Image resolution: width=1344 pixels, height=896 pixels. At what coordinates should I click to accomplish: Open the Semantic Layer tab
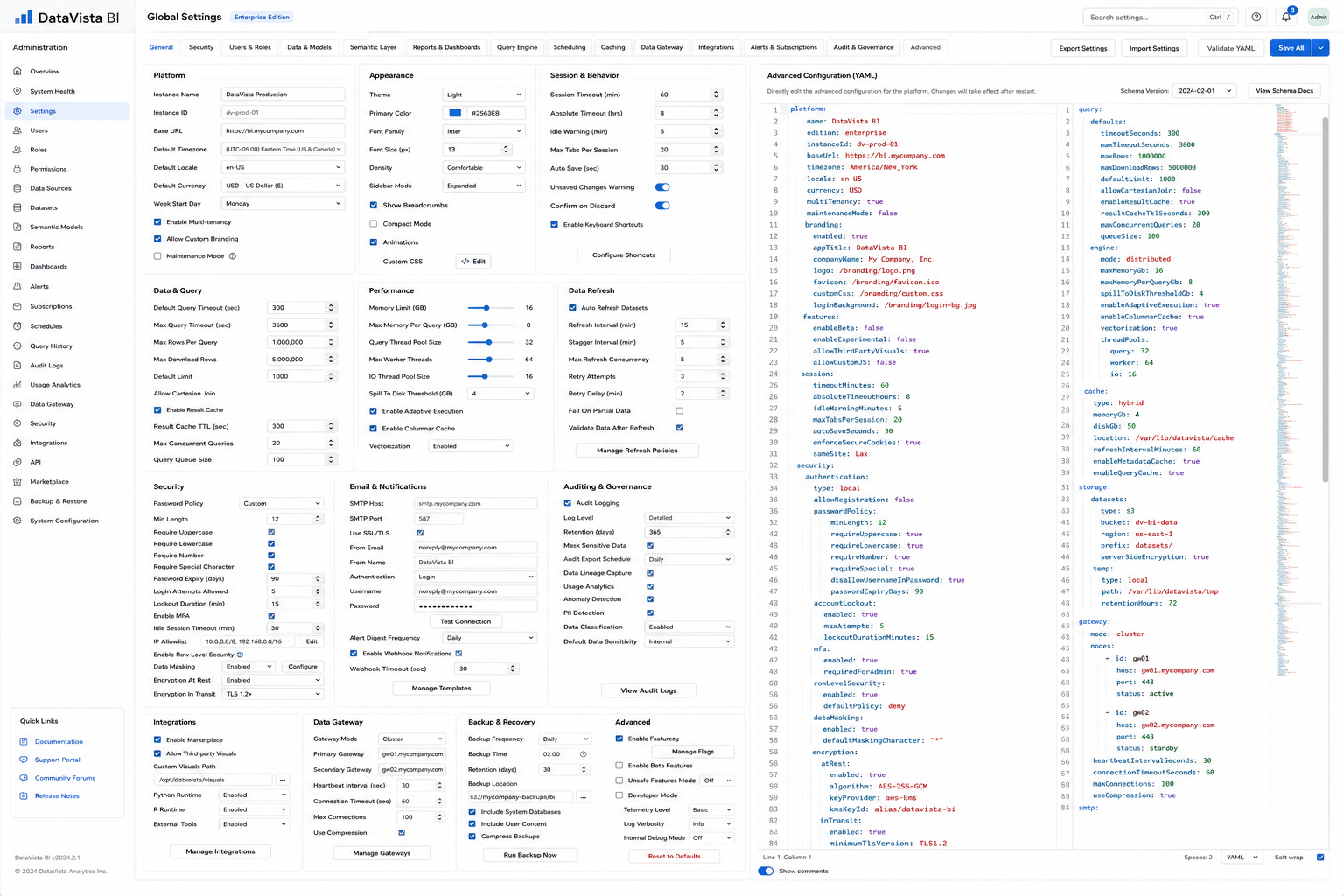coord(373,47)
